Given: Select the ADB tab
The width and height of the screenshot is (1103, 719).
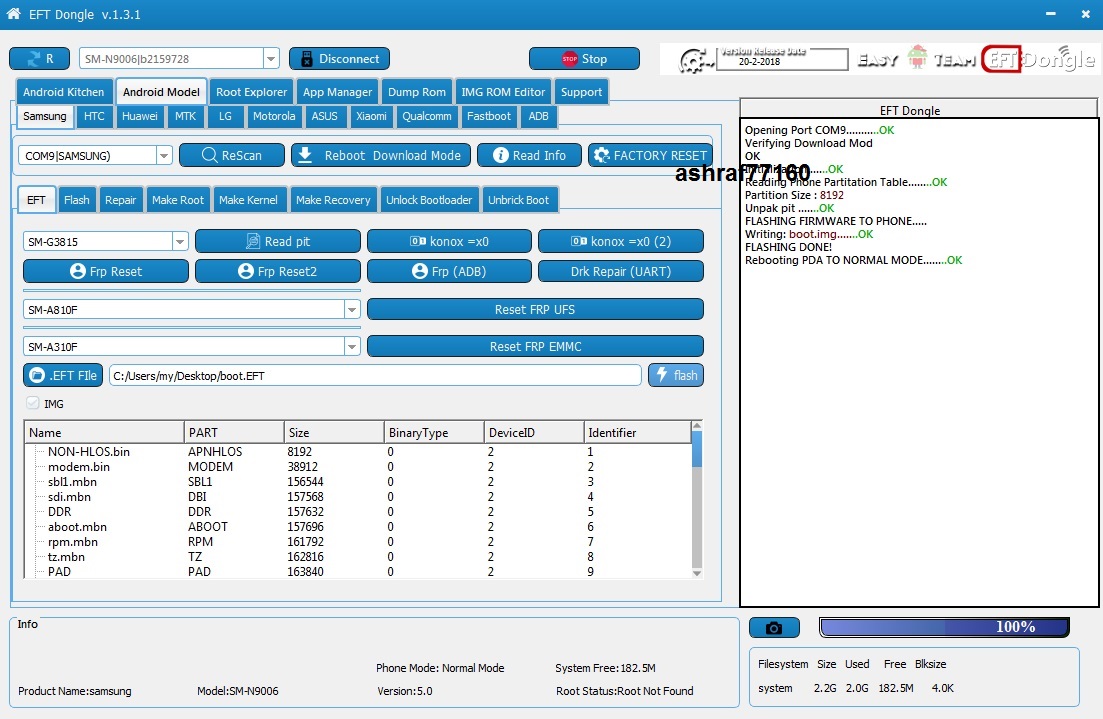Looking at the screenshot, I should coord(538,116).
